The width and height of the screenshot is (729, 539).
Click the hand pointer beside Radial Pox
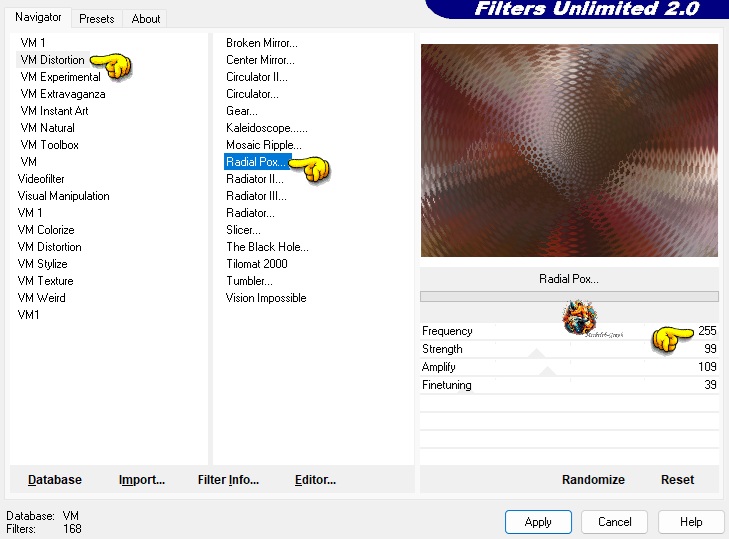click(315, 169)
